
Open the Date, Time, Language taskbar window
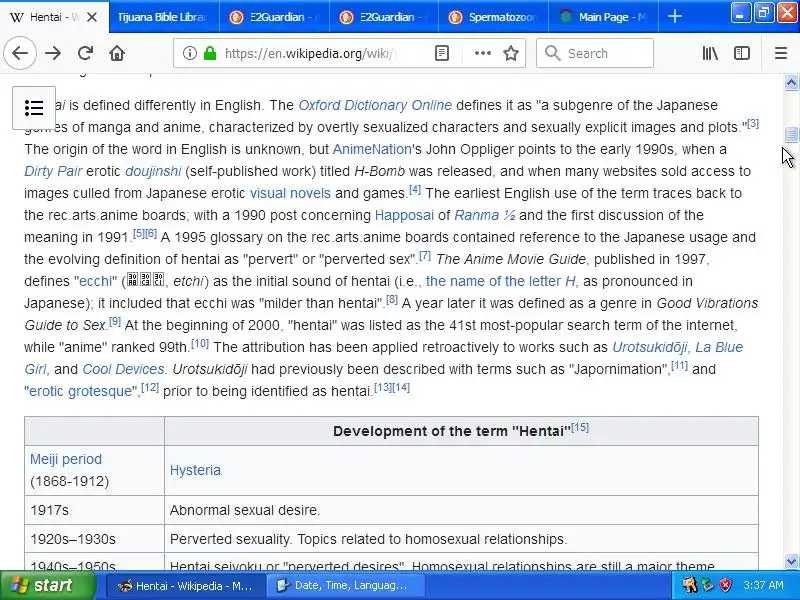point(344,586)
